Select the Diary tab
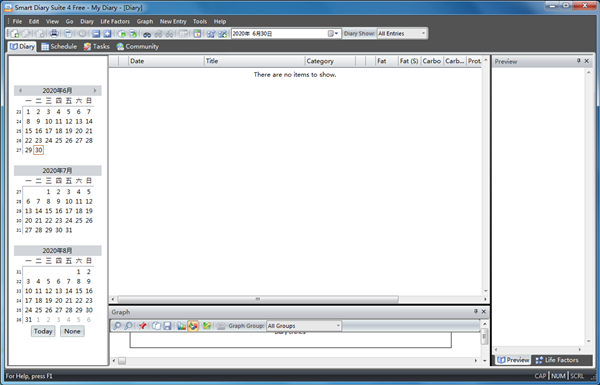 (22, 47)
